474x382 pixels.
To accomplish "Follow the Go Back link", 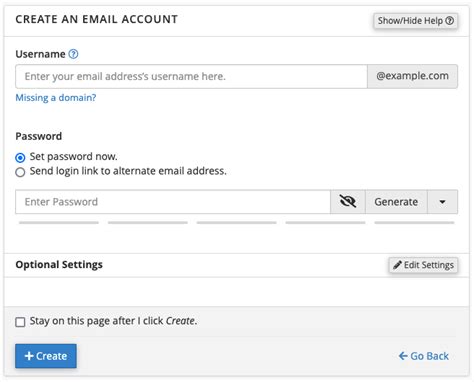I will [x=424, y=356].
